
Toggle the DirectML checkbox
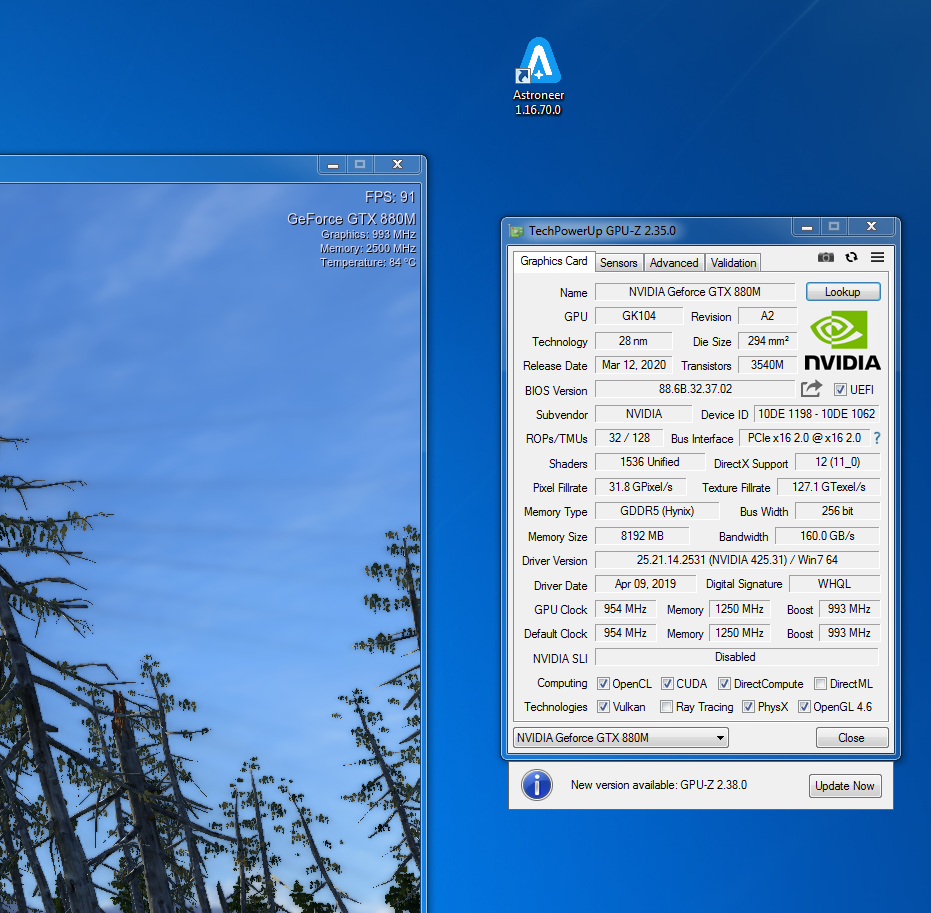pos(821,684)
